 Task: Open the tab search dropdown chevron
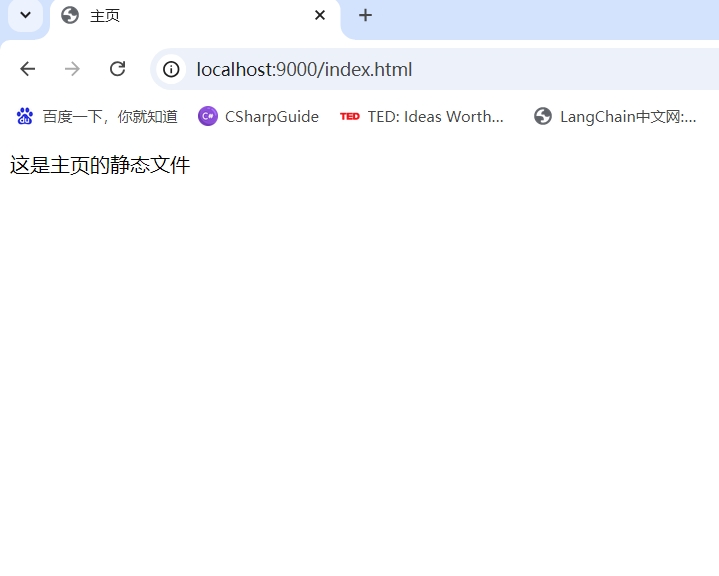click(26, 15)
